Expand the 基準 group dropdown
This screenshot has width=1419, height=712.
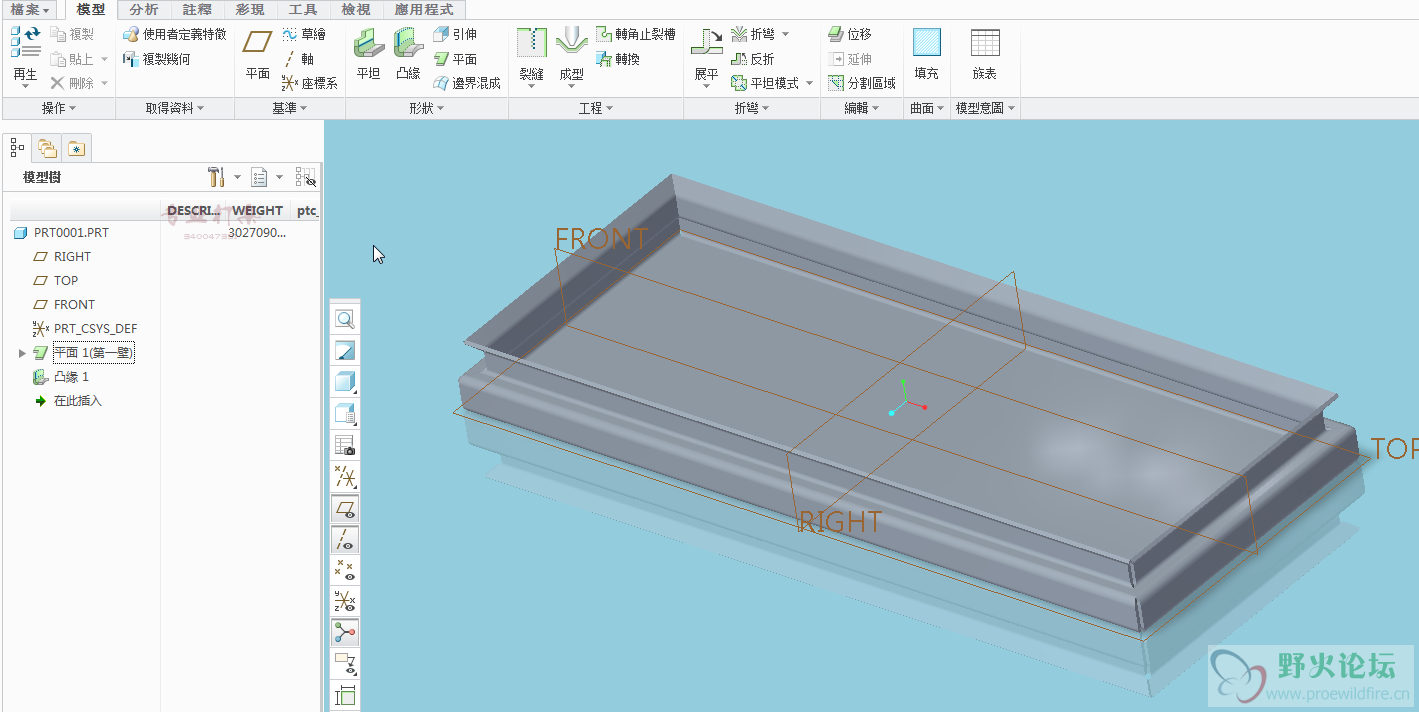click(290, 108)
